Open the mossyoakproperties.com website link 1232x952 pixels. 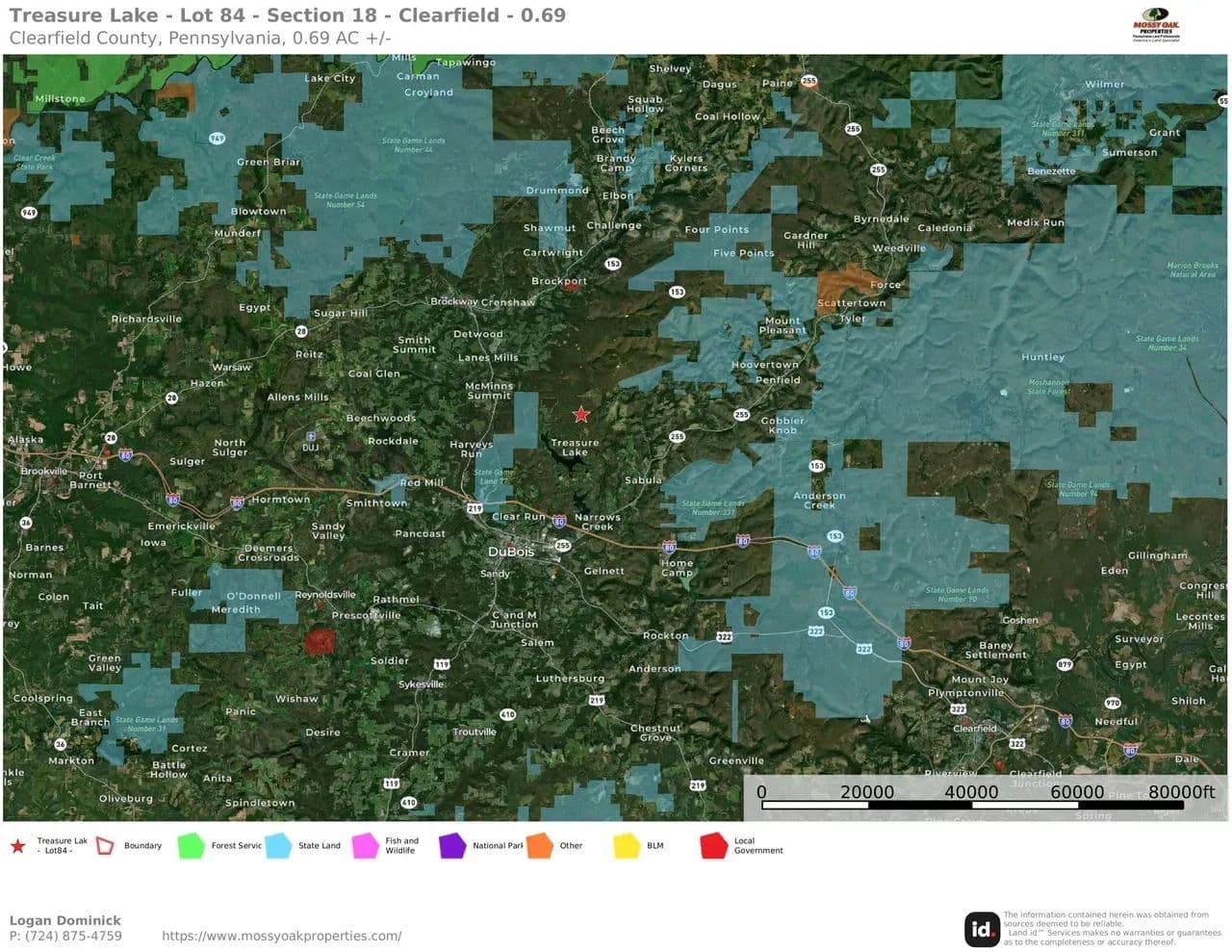tap(281, 936)
